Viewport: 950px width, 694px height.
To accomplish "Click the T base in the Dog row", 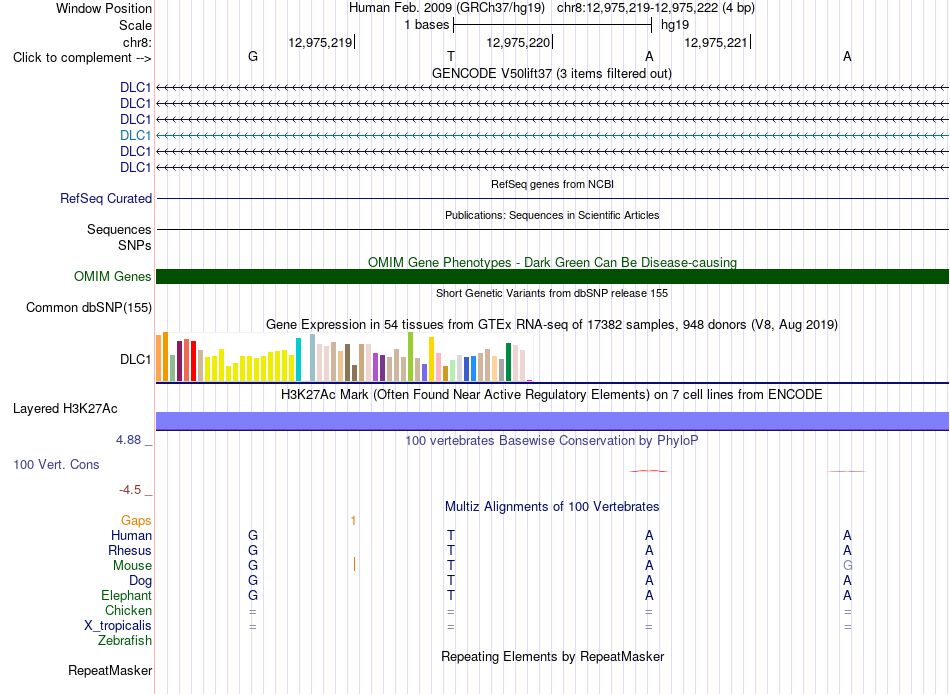I will coord(451,581).
